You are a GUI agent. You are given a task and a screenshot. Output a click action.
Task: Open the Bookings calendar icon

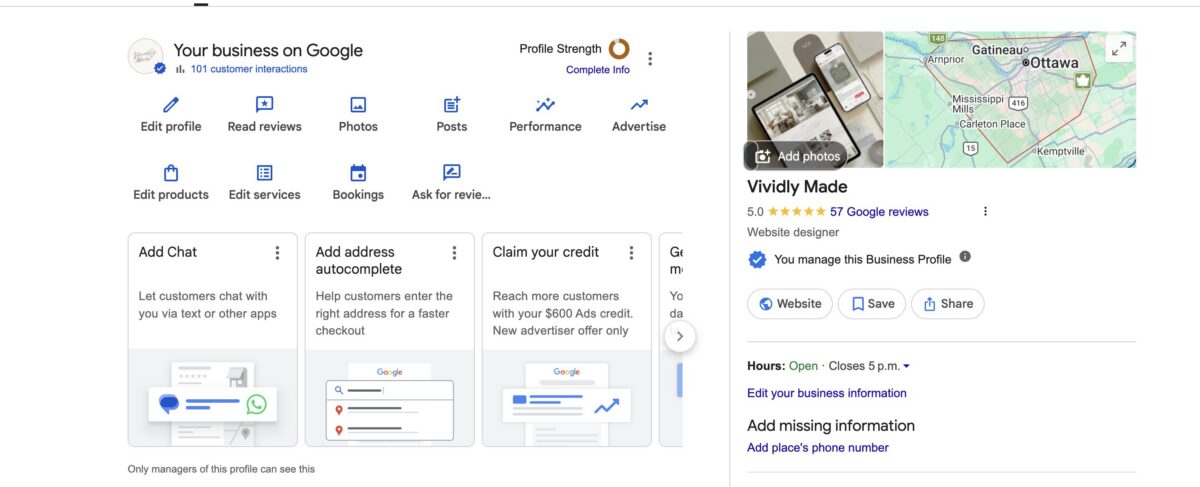[358, 173]
